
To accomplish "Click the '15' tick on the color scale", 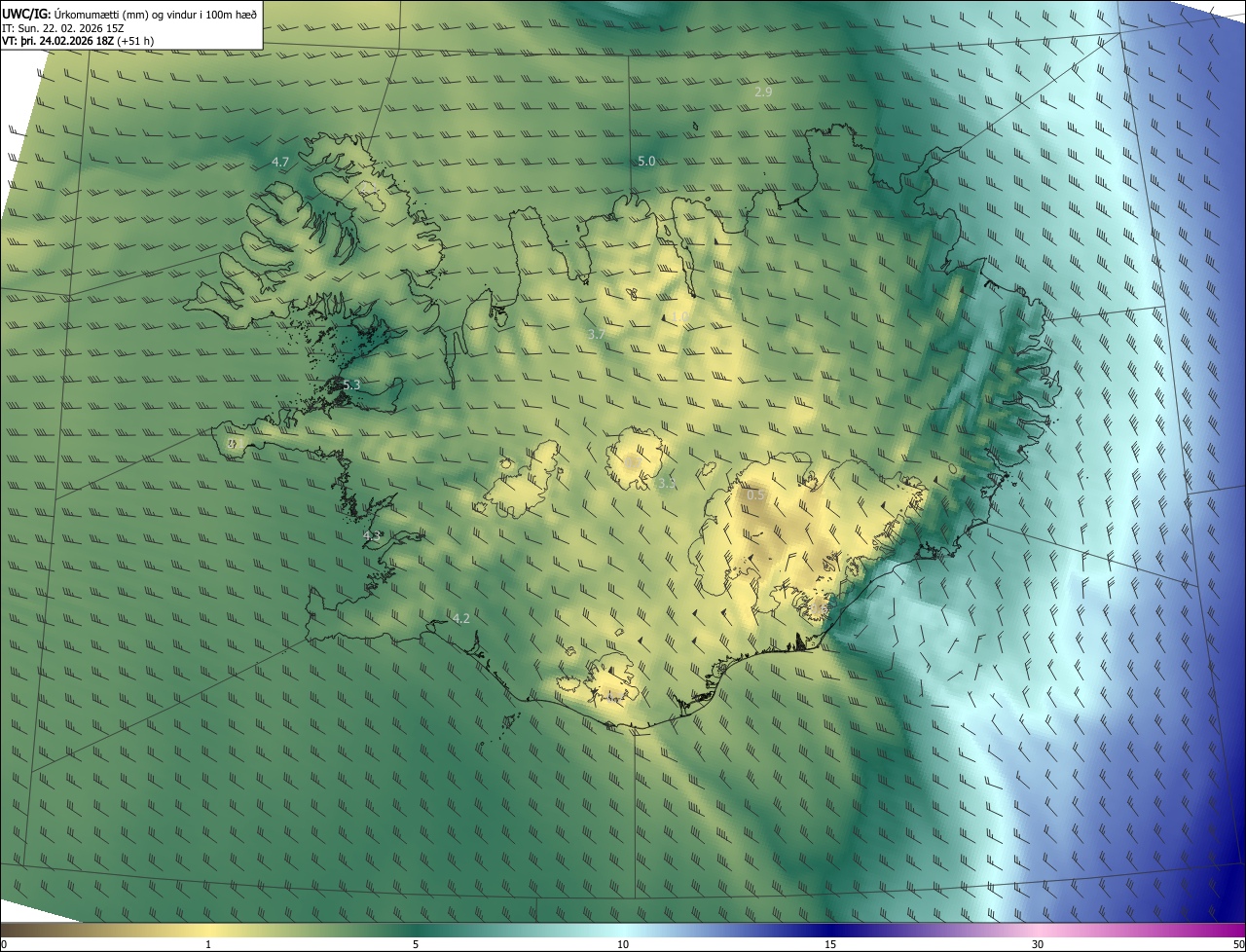I will (830, 944).
